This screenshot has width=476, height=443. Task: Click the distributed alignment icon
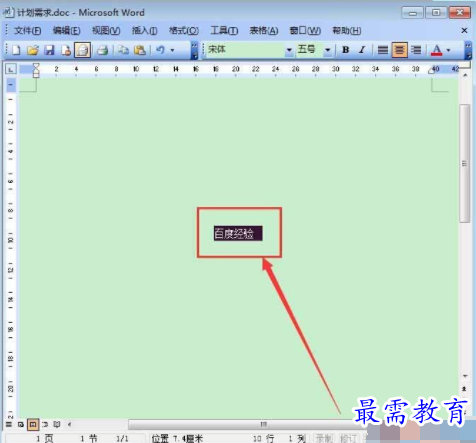[x=416, y=50]
